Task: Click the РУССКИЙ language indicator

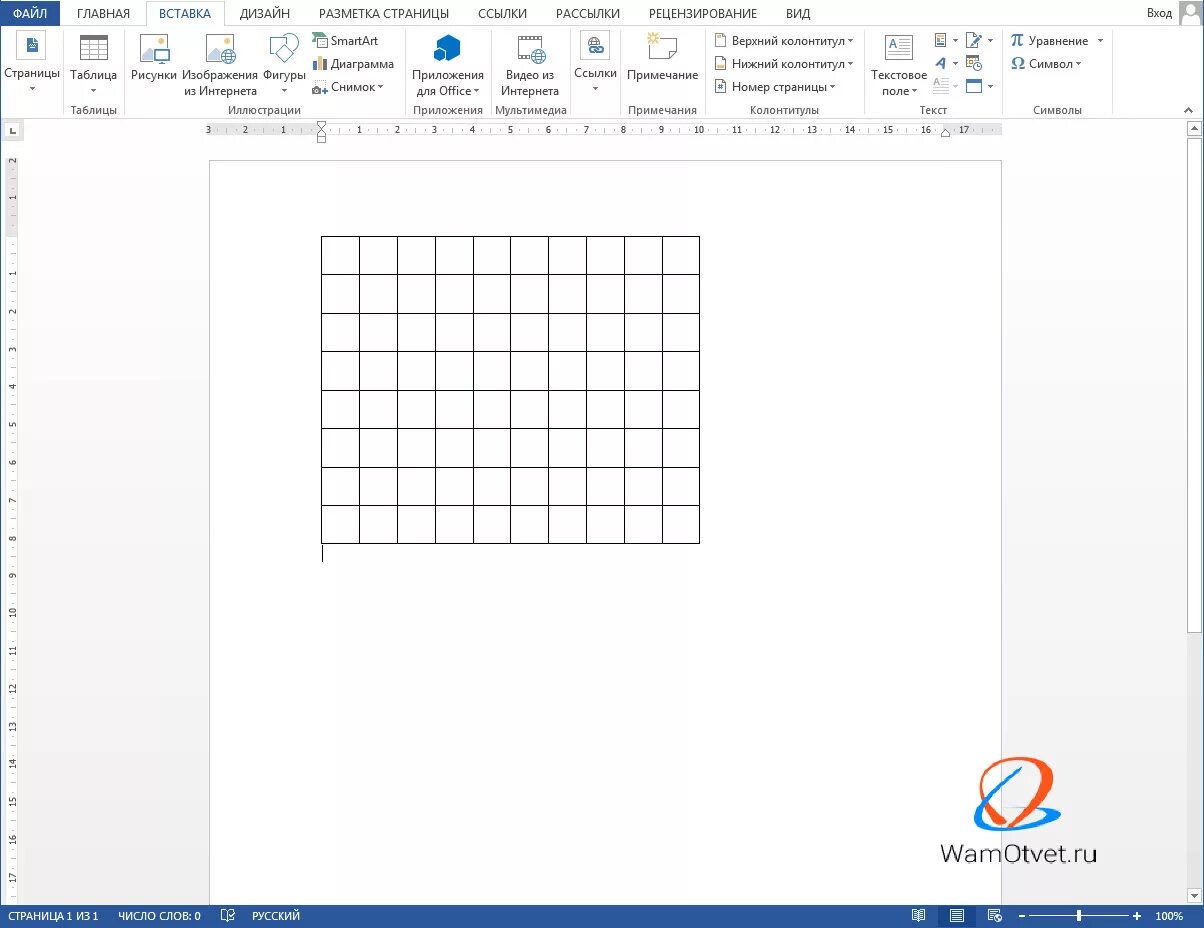Action: (276, 916)
